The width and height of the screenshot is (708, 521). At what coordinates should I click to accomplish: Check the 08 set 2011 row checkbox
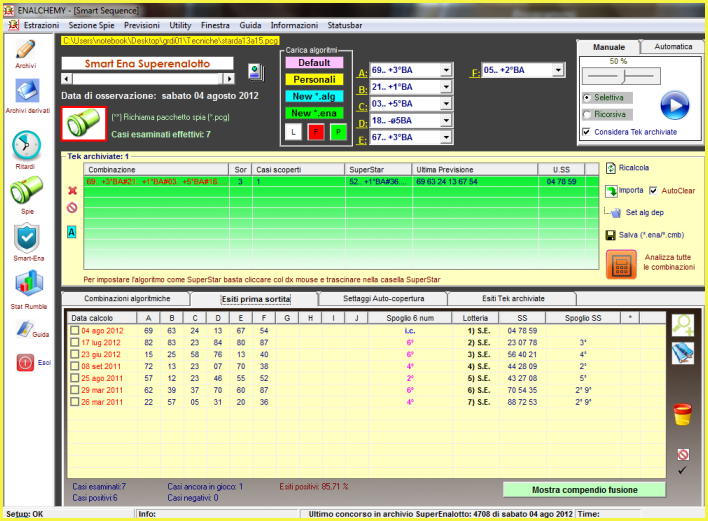pyautogui.click(x=75, y=366)
